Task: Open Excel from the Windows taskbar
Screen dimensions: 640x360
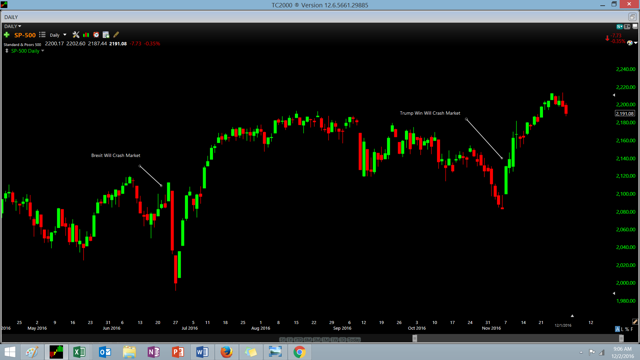Action: 80,352
